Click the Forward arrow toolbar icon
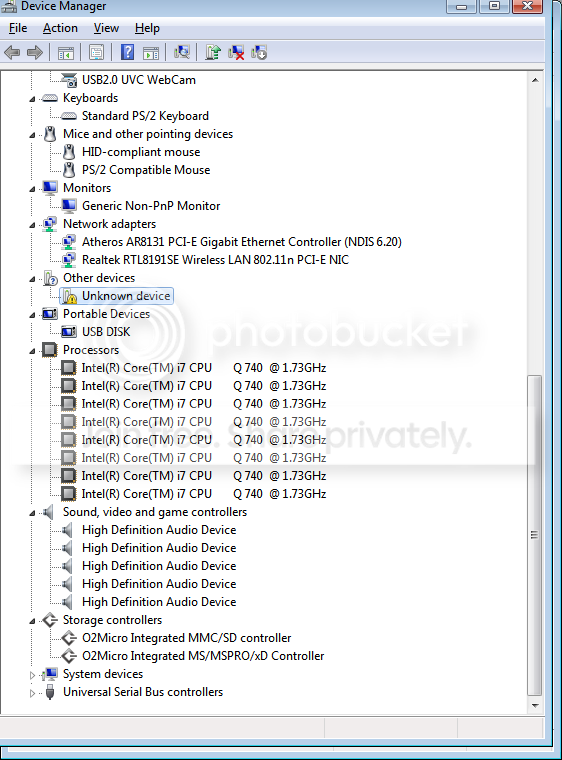The image size is (562, 760). (x=34, y=52)
